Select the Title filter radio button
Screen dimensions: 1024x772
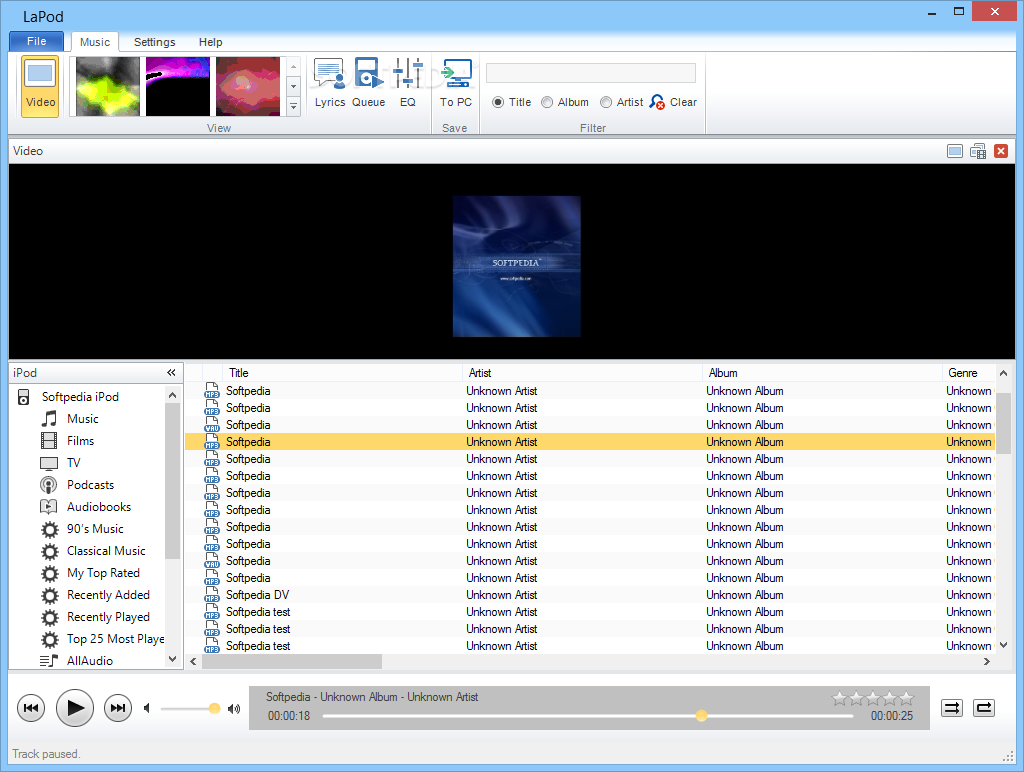tap(498, 102)
